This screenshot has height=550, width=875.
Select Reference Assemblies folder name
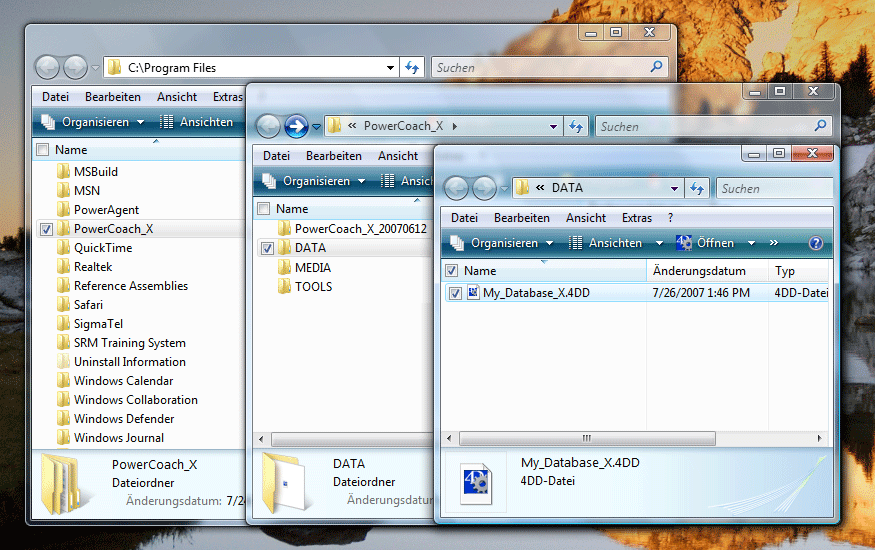pos(131,286)
